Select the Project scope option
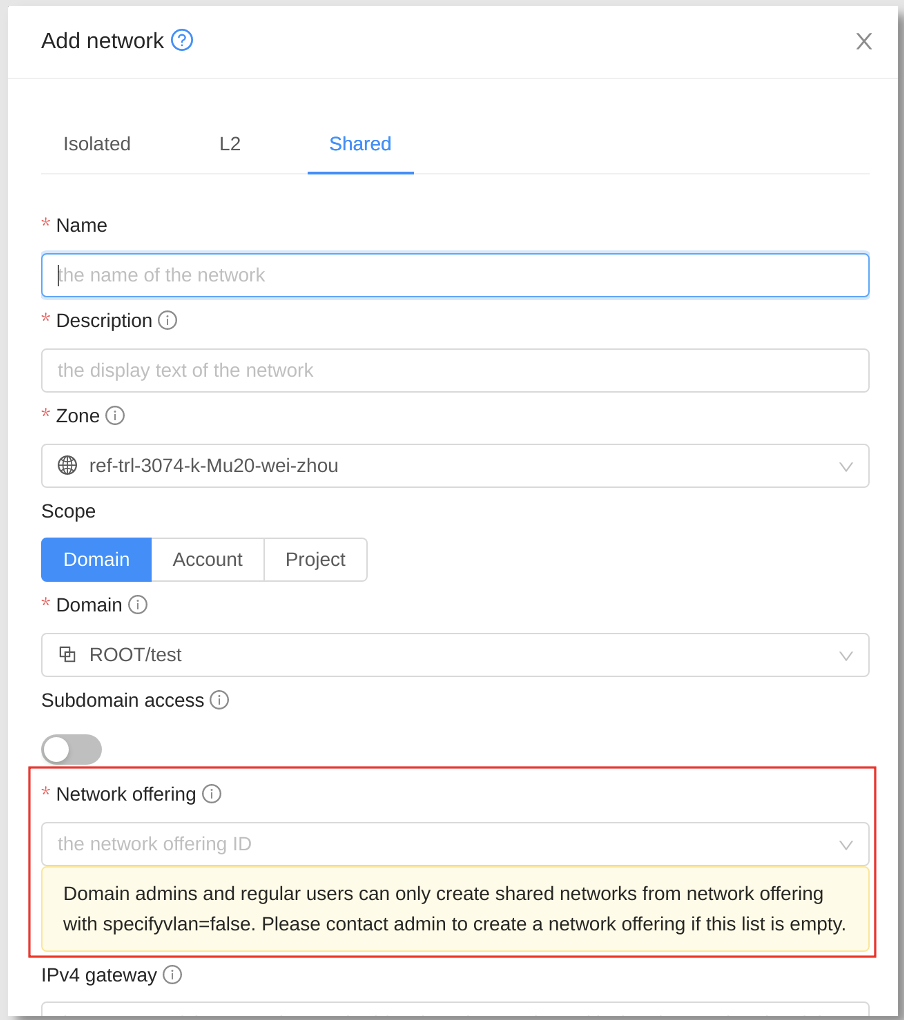Image resolution: width=904 pixels, height=1020 pixels. (315, 559)
